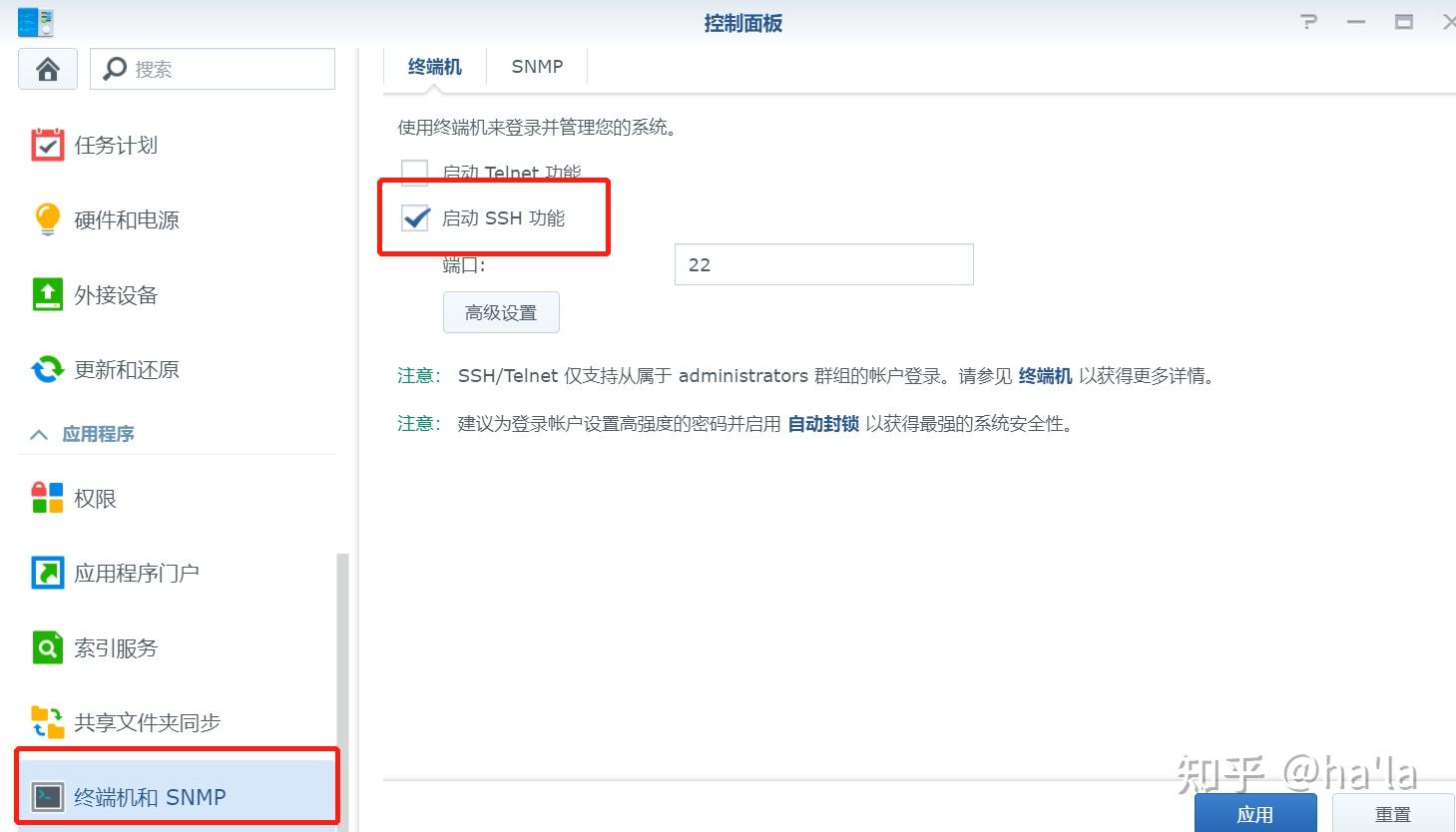Click the terminal icon for 终端机和 SNMP

[47, 796]
